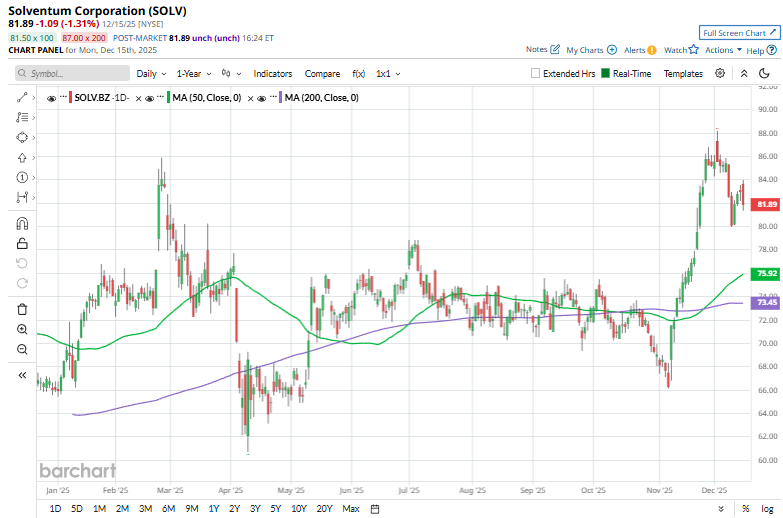Viewport: 783px width, 518px height.
Task: Toggle visibility of SOLV.BZ series
Action: [51, 98]
